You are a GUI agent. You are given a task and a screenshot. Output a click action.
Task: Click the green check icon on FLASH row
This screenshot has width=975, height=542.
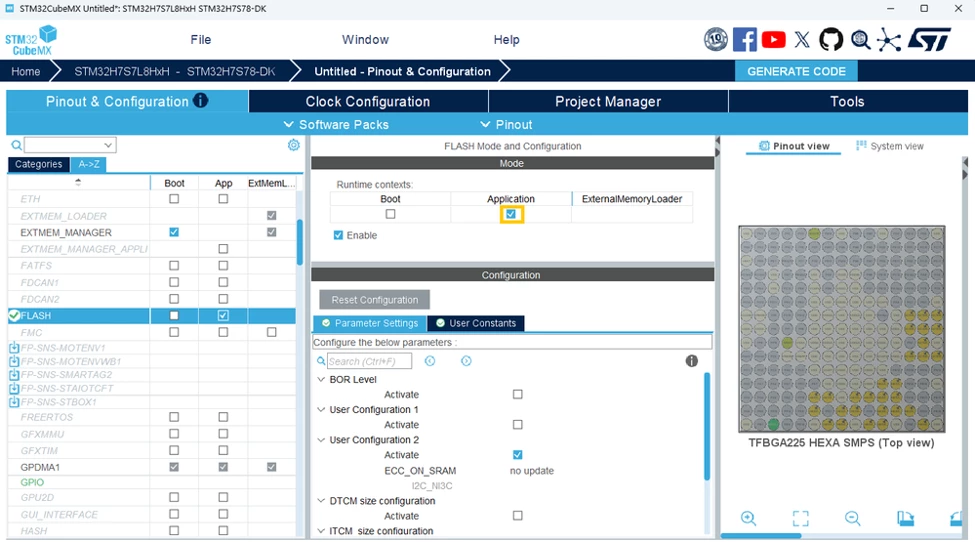click(14, 316)
